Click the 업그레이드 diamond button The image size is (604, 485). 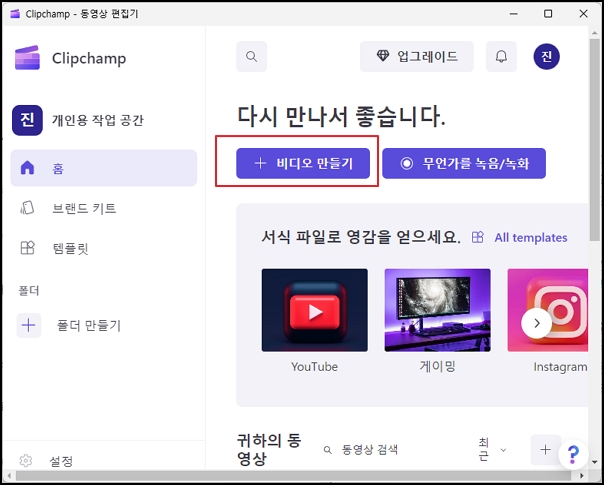point(417,57)
